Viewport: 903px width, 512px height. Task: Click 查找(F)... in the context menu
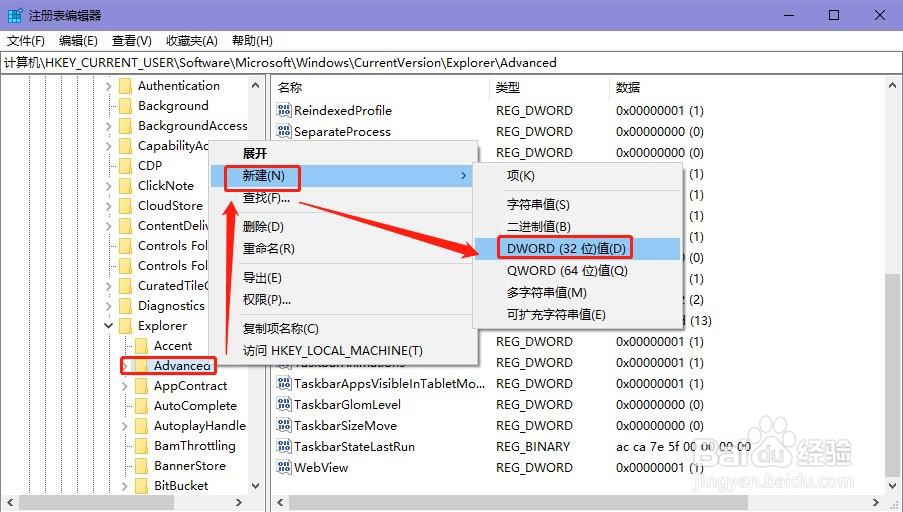point(342,198)
